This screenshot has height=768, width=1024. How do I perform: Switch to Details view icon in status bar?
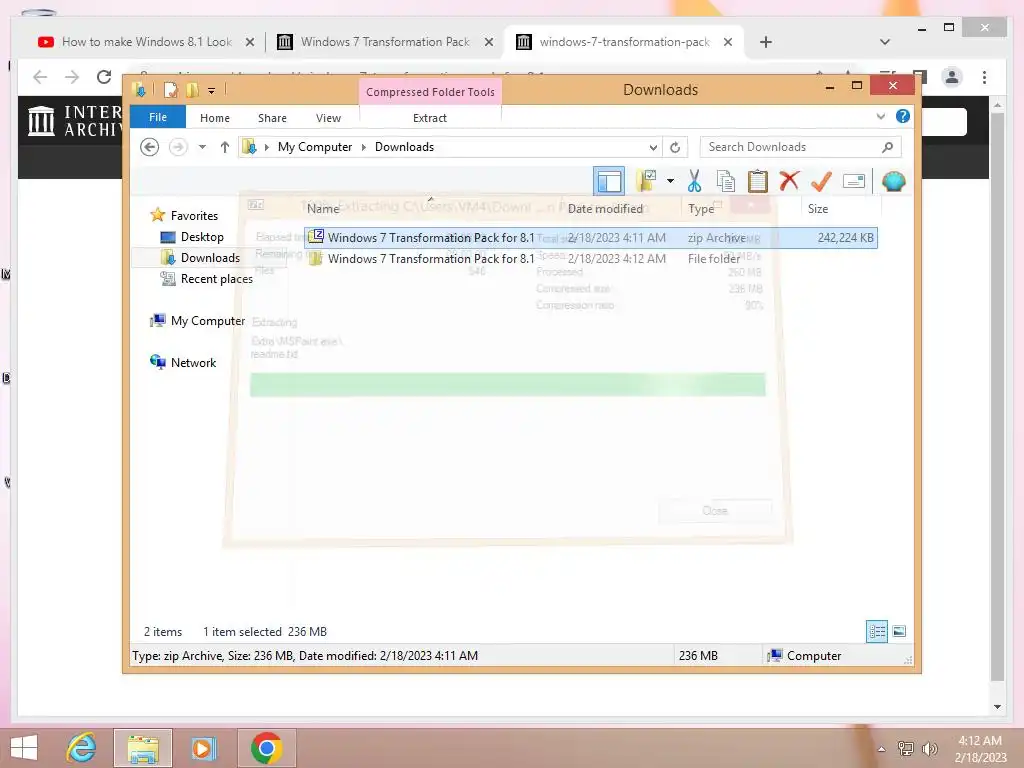tap(876, 632)
